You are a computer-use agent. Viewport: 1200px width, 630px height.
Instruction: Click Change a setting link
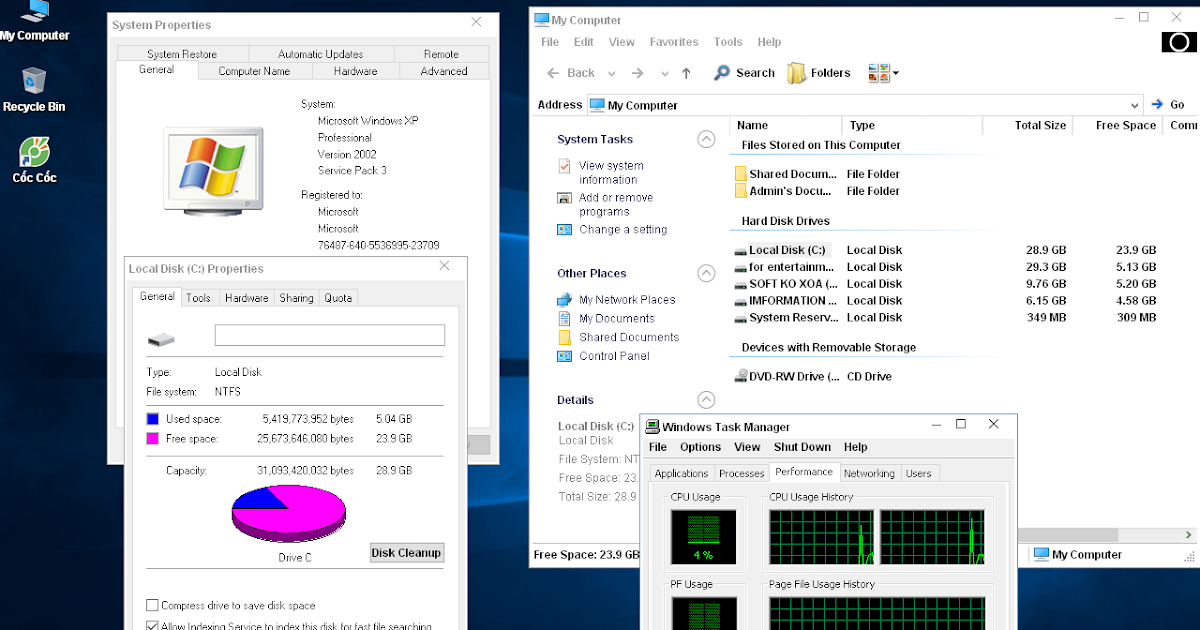pos(623,229)
